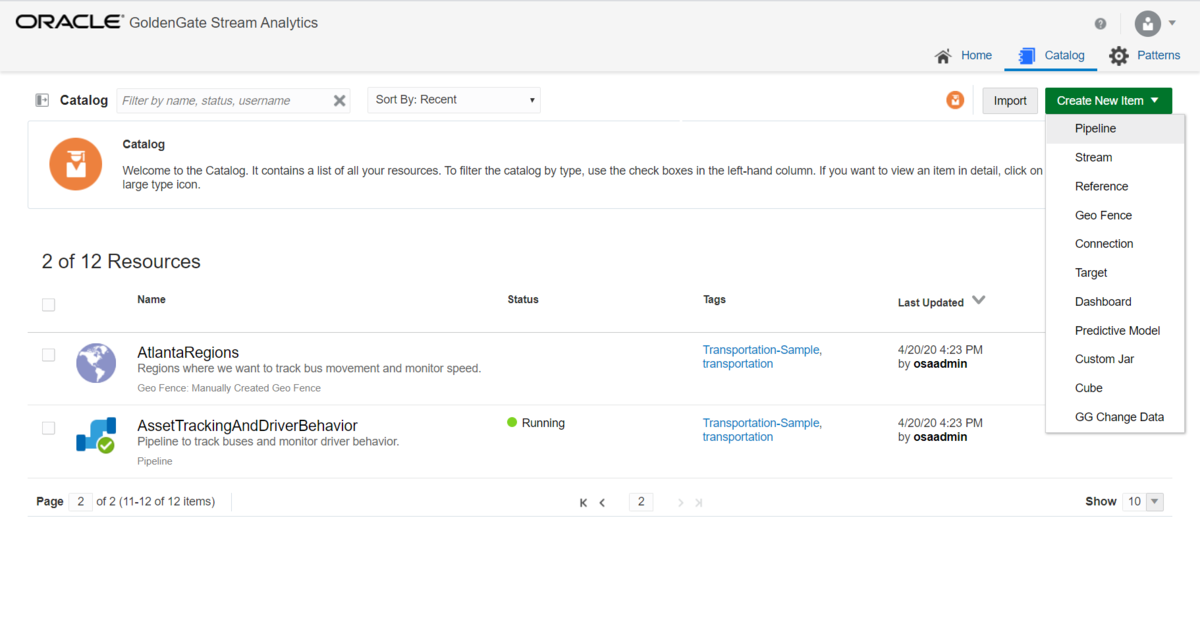Viewport: 1200px width, 628px height.
Task: Collapse the Create New Item dropdown
Action: pyautogui.click(x=1108, y=100)
